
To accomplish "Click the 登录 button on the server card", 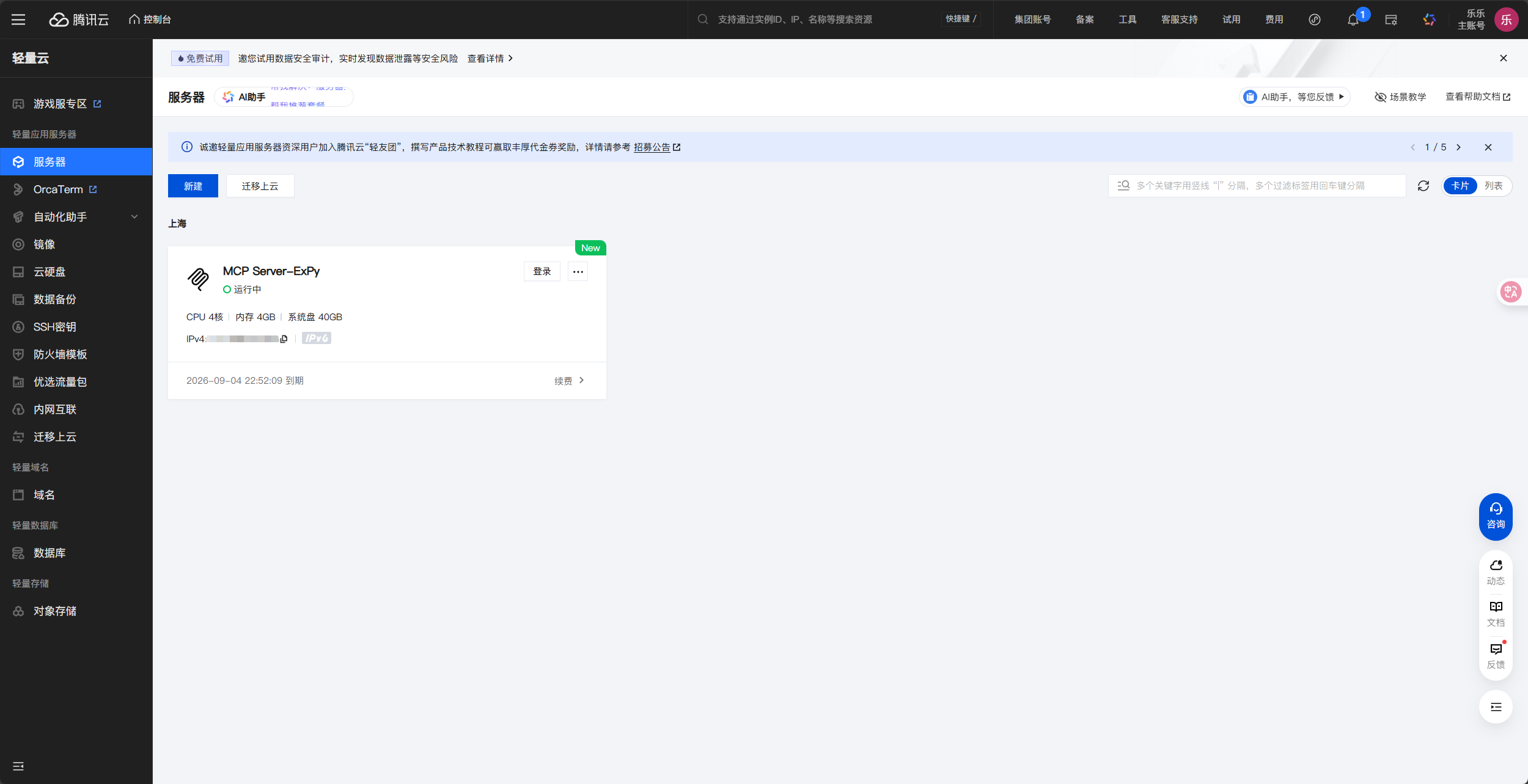I will tap(542, 271).
